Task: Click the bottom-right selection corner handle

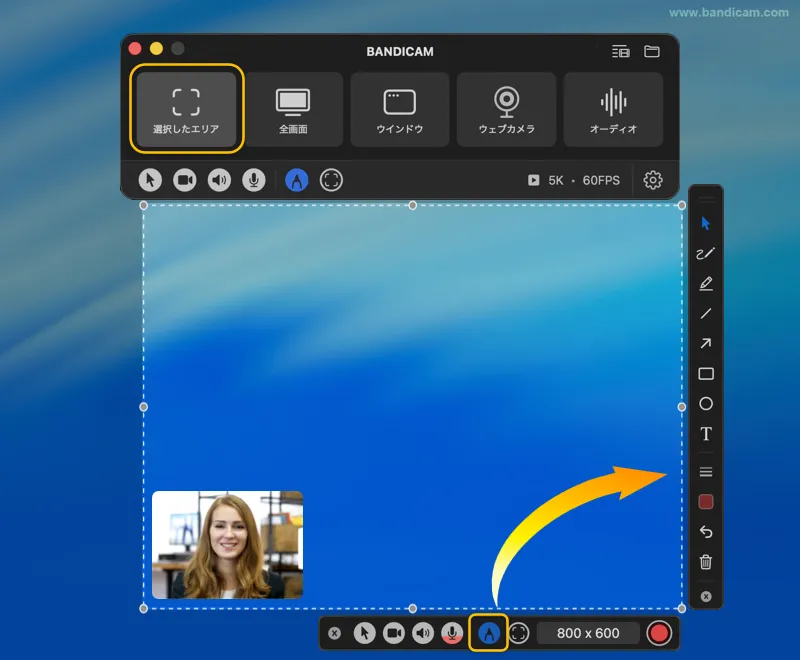Action: coord(682,608)
